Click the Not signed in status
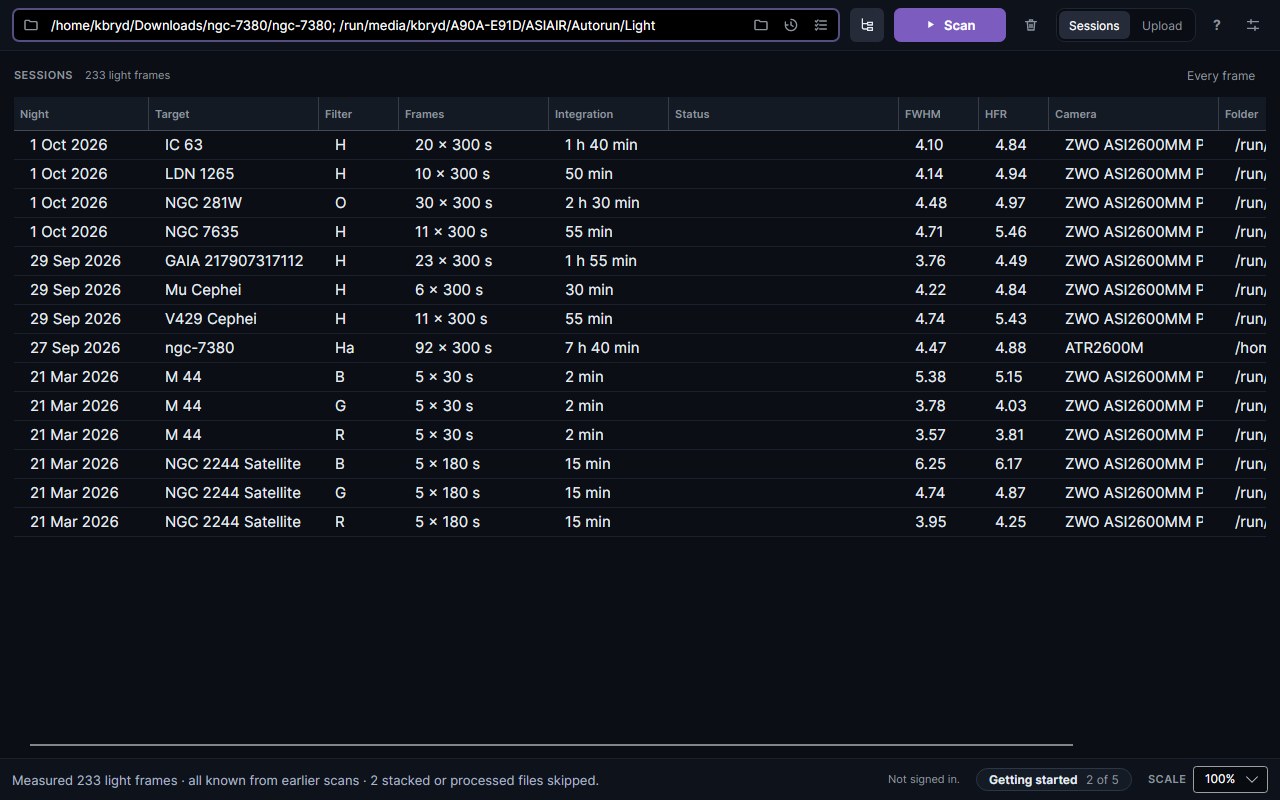This screenshot has height=800, width=1280. point(923,779)
